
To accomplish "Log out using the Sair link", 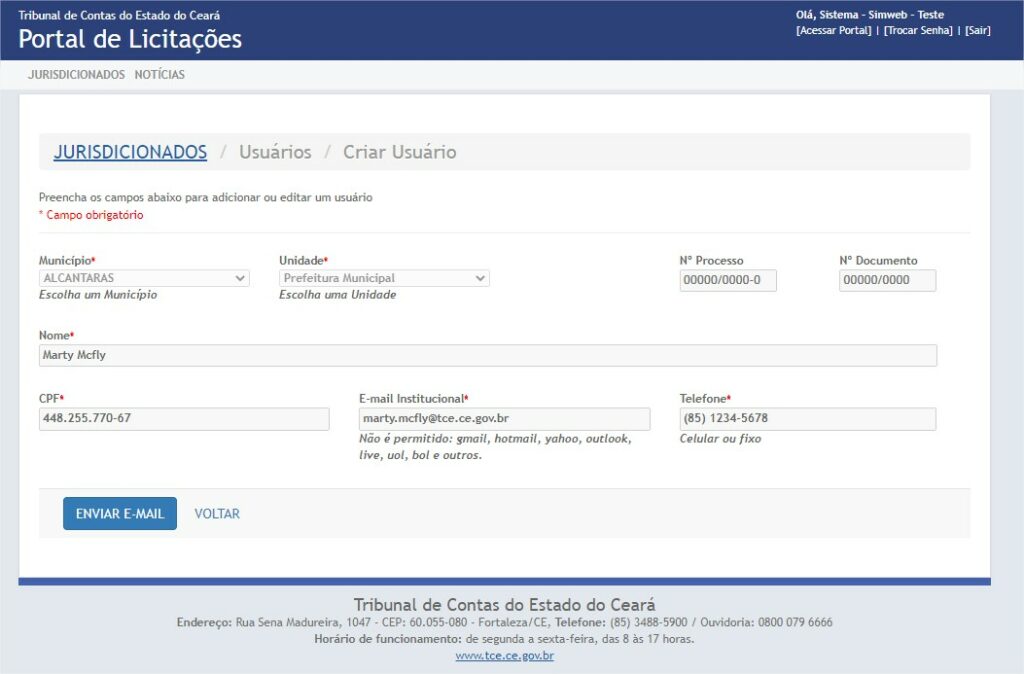I will point(977,31).
